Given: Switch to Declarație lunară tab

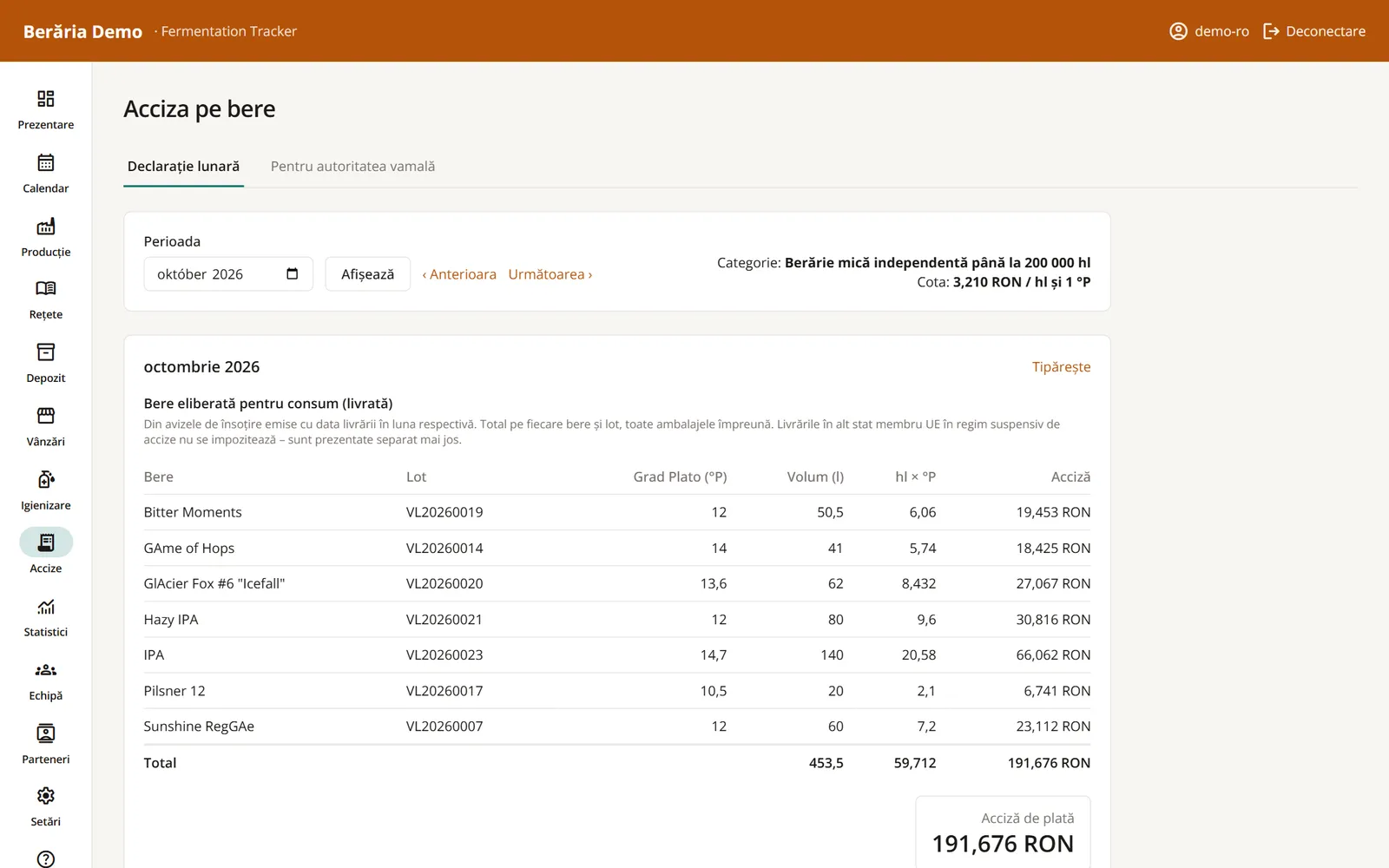Looking at the screenshot, I should coord(183,166).
